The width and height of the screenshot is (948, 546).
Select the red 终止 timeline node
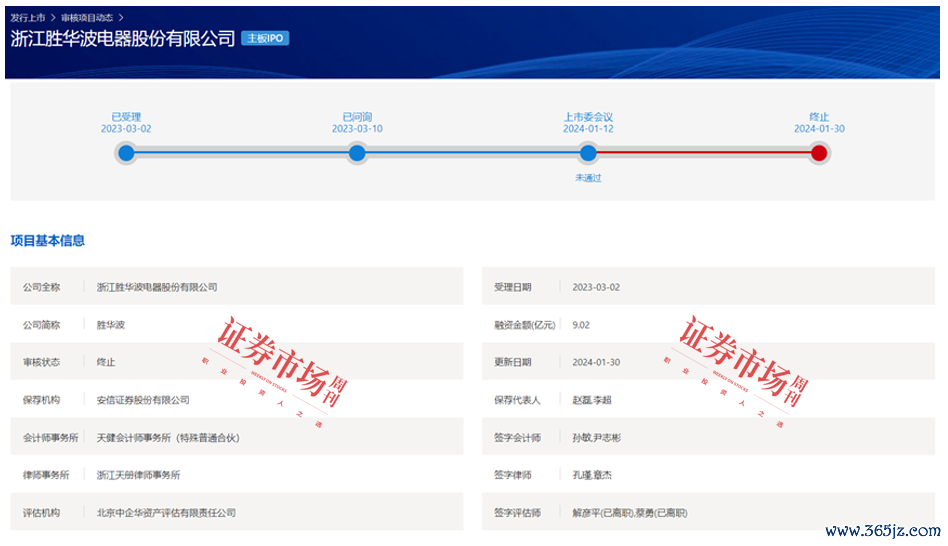point(819,153)
